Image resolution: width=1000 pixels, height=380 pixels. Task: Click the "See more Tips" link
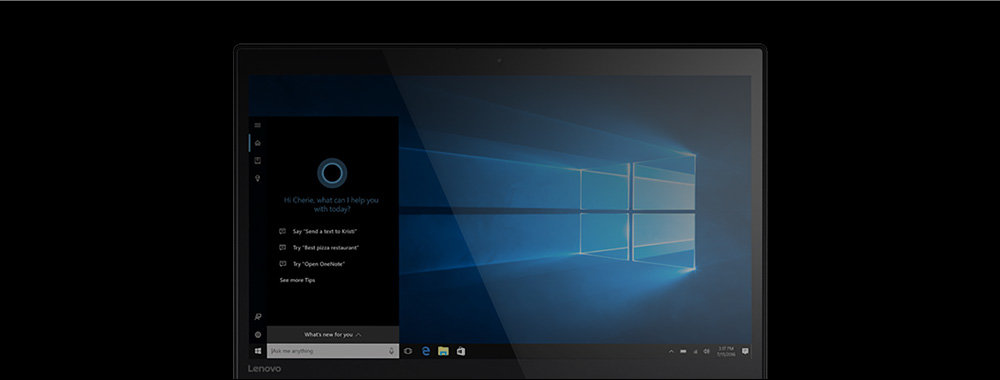tap(297, 280)
